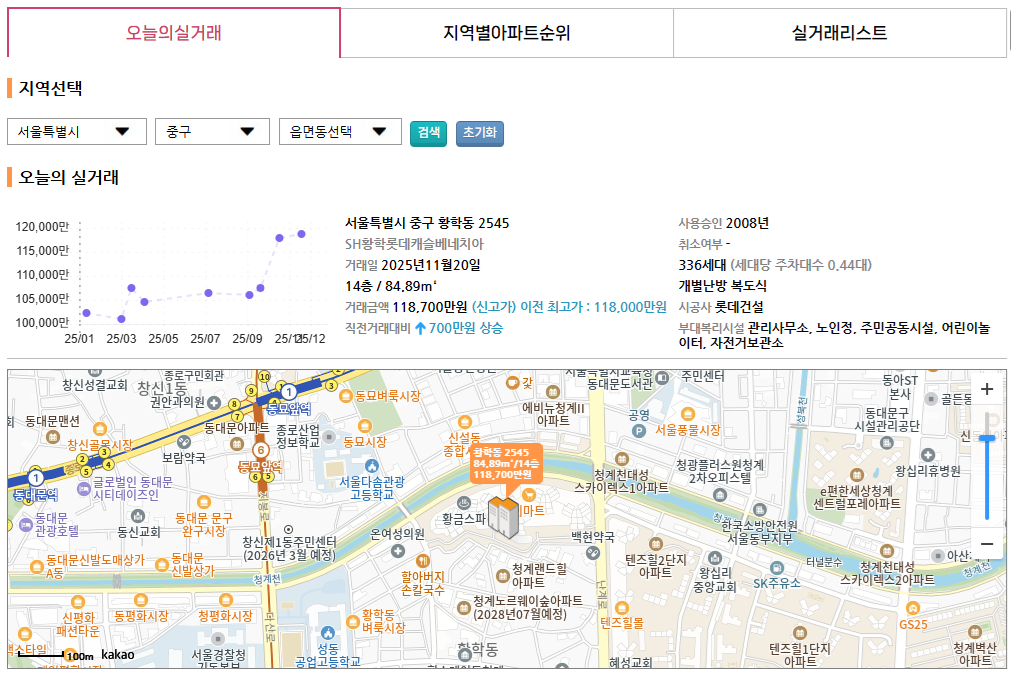1011x675 pixels.
Task: Click the 동묘앞역 line 6 station icon
Action: 260,450
